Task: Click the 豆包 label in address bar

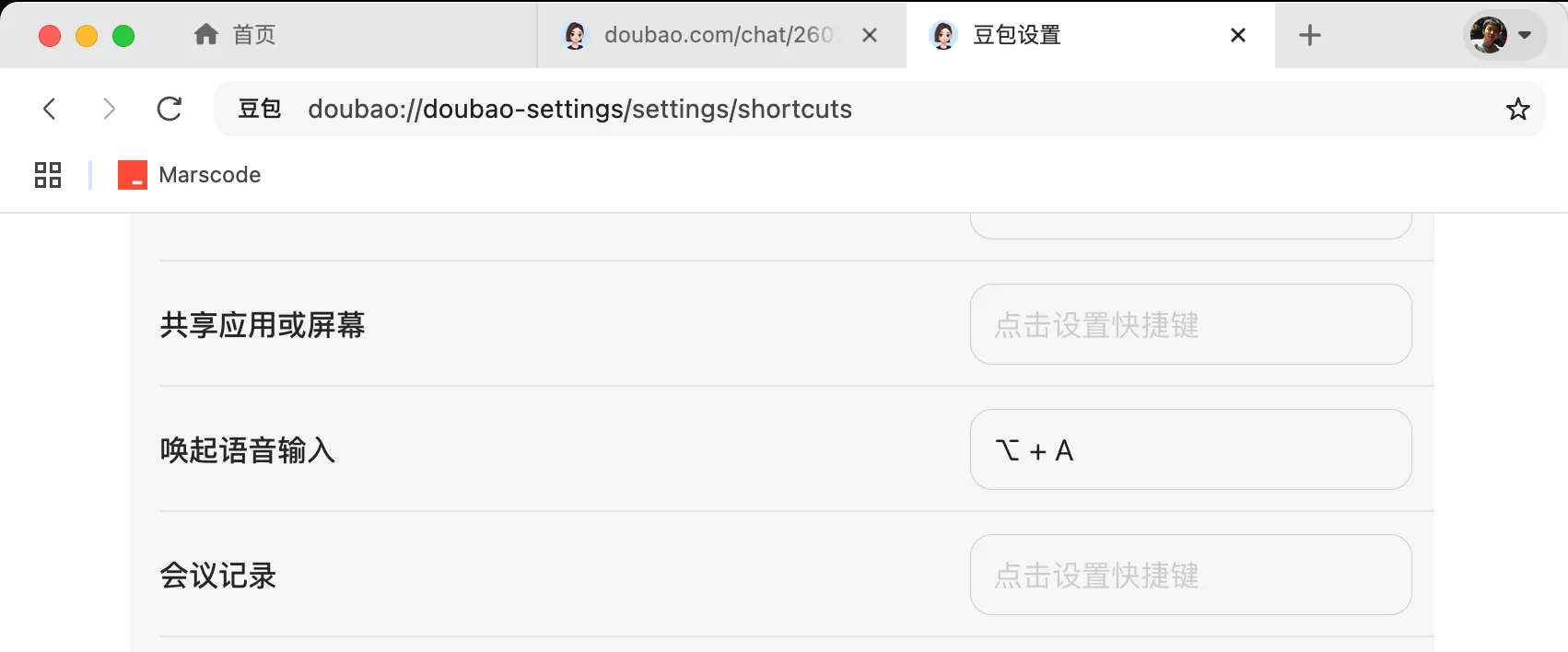Action: (259, 109)
